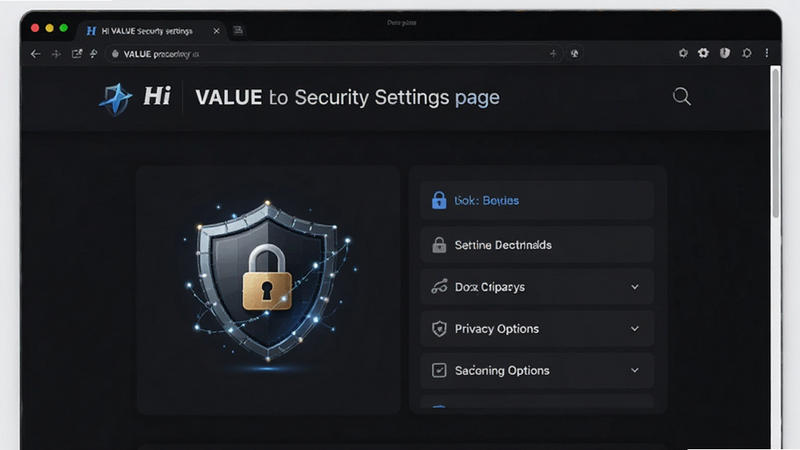
Task: Click the plus icon at address bar end
Action: coord(553,53)
